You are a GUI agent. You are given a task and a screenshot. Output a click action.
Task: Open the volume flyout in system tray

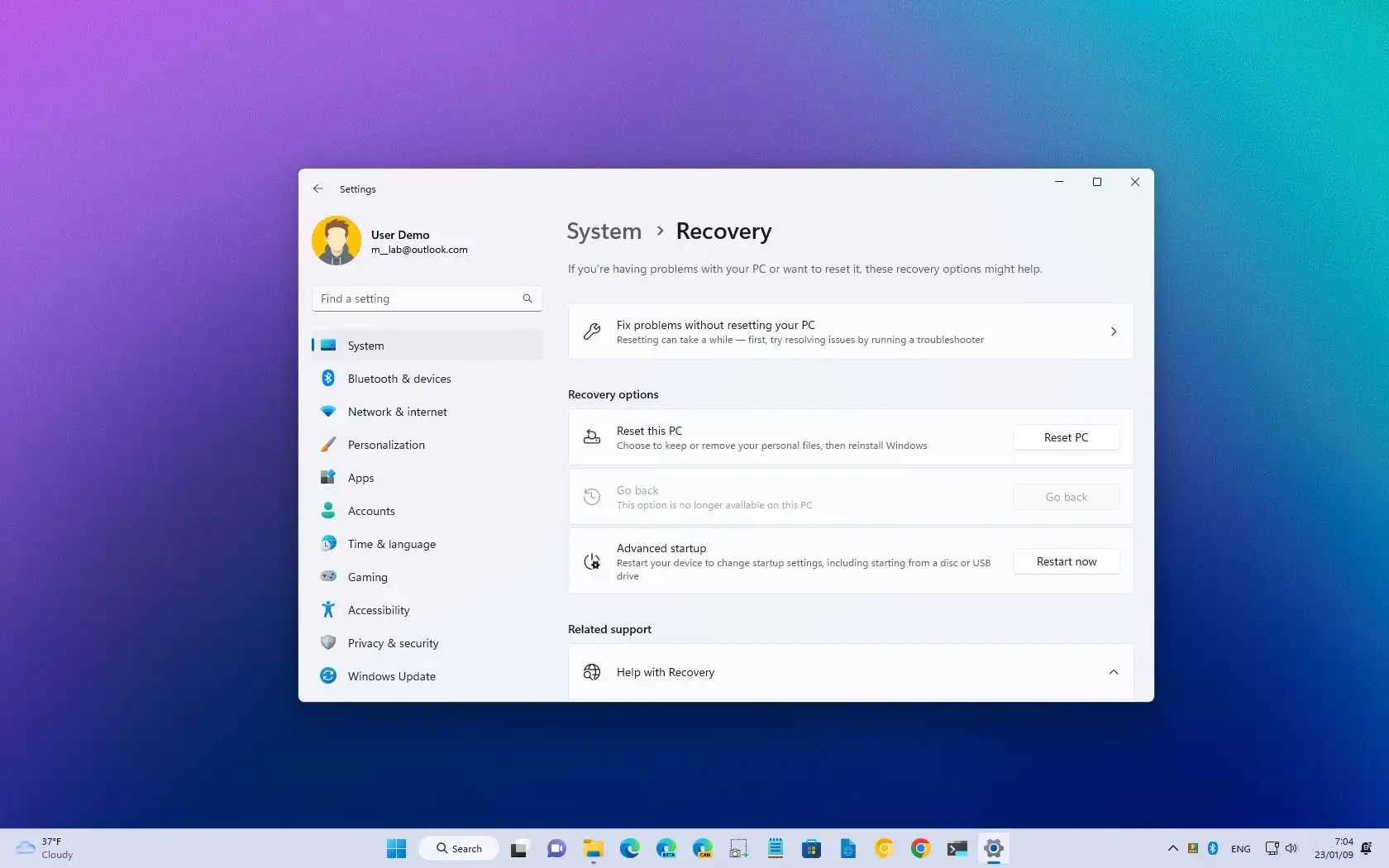1291,848
